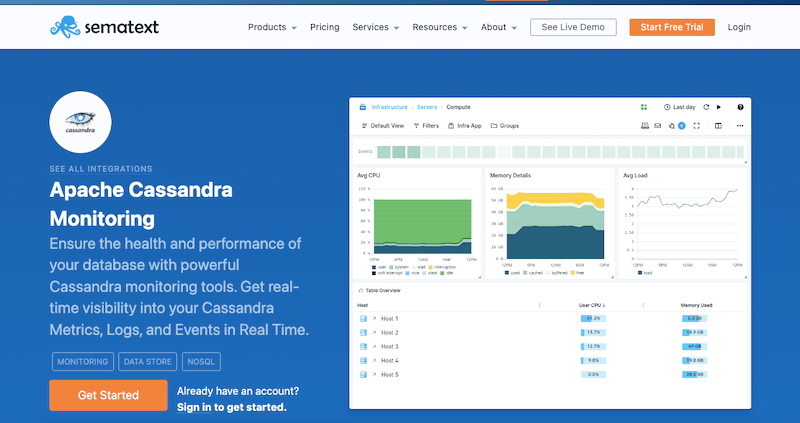The height and width of the screenshot is (423, 800).
Task: Click the NOSQL tag
Action: (201, 362)
